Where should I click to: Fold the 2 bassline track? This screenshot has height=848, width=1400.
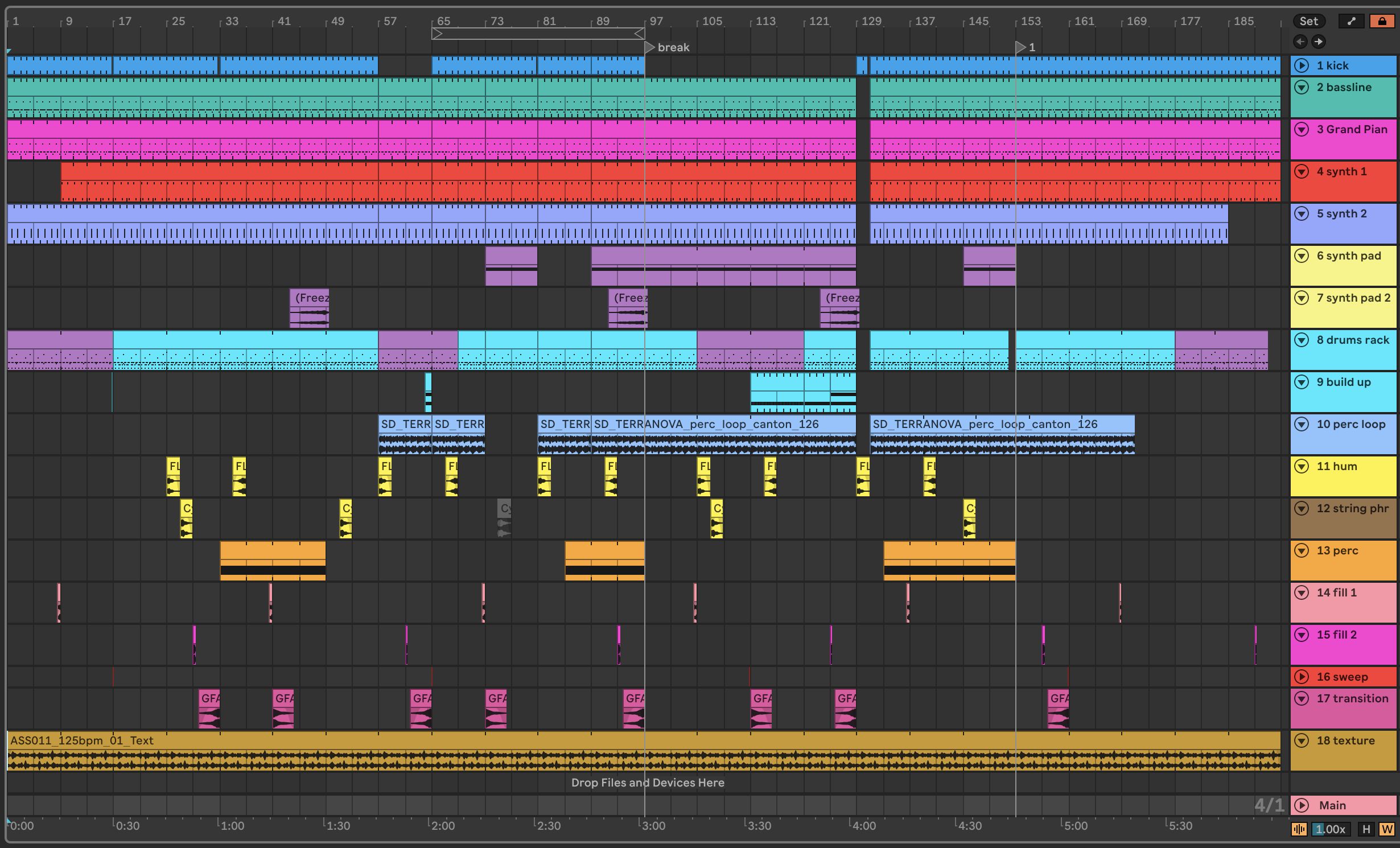coord(1302,87)
